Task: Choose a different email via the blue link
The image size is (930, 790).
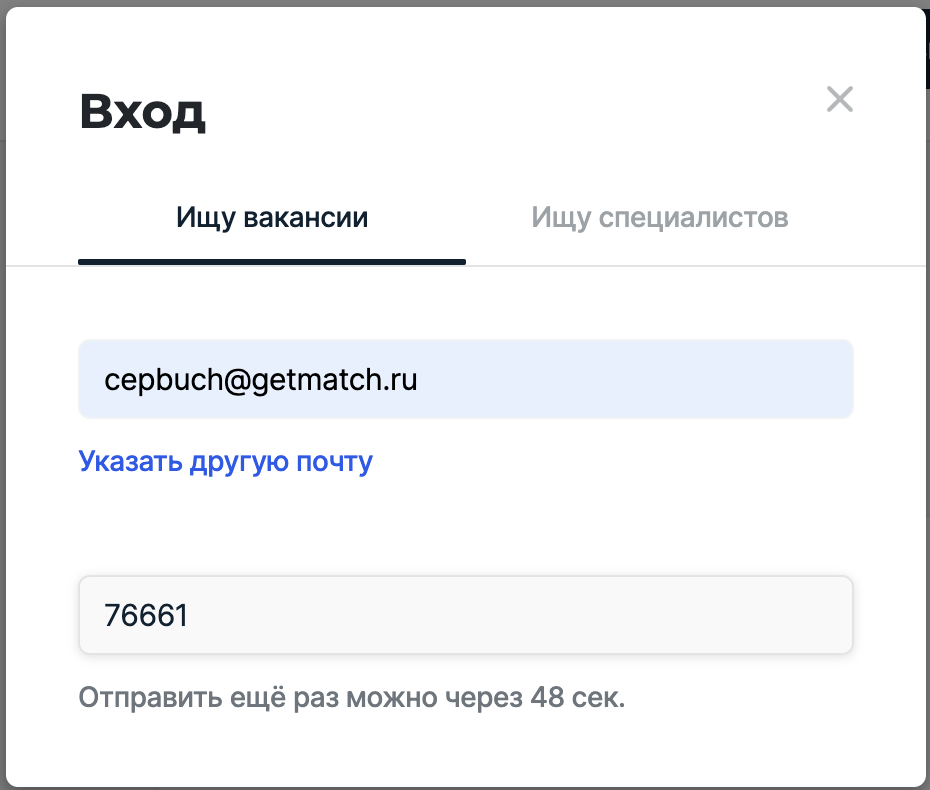Action: [225, 462]
